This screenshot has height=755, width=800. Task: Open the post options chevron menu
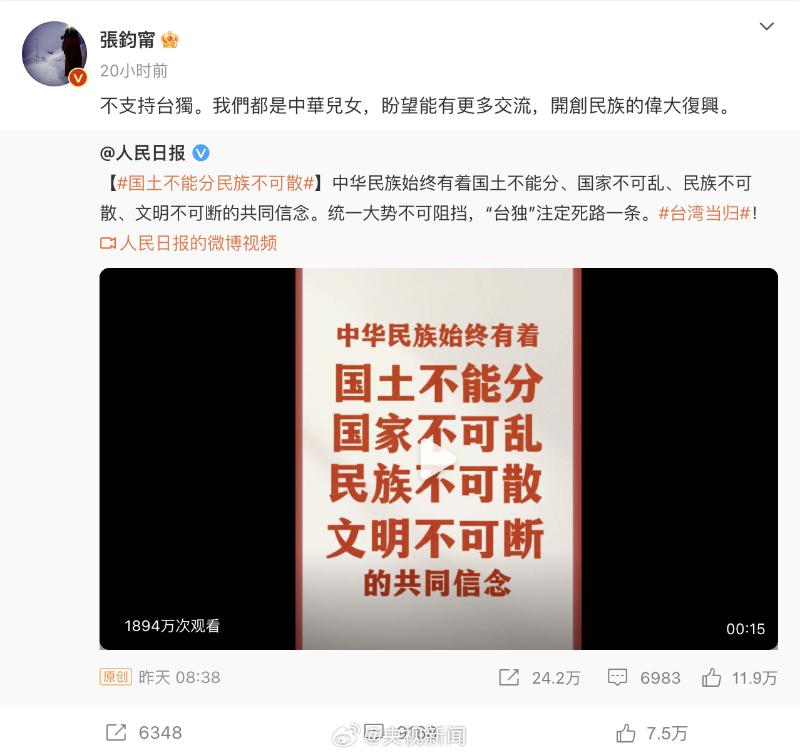click(766, 26)
